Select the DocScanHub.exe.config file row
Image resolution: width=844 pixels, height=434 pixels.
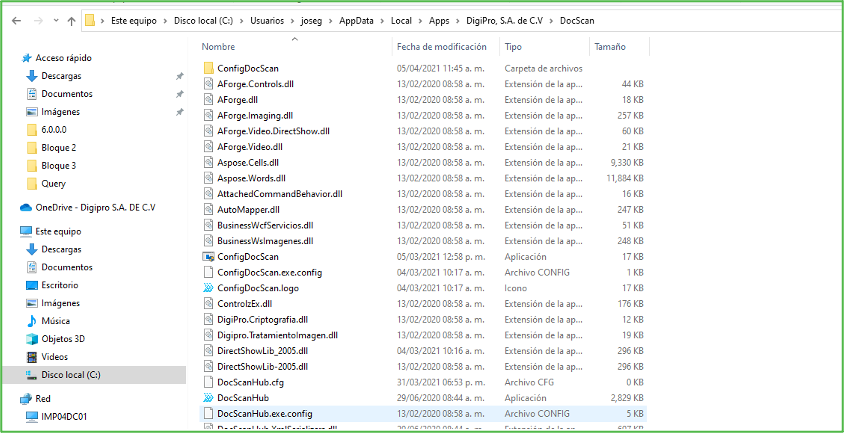(265, 413)
